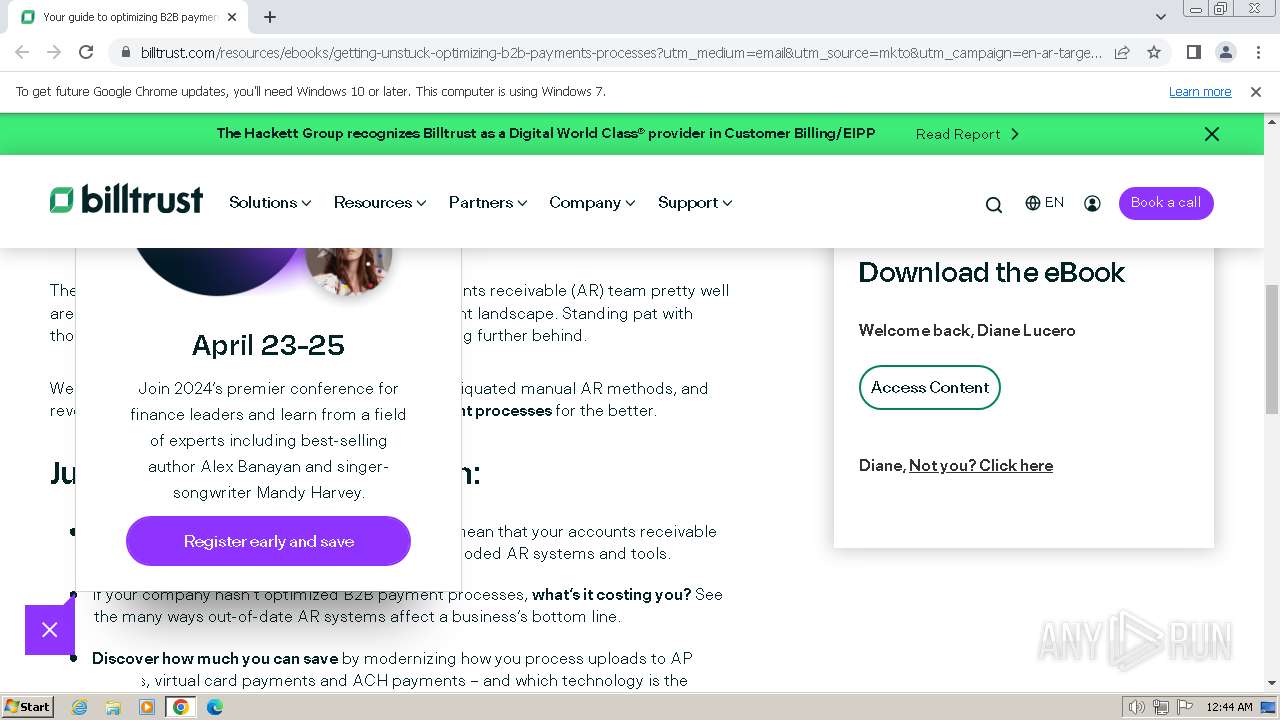Viewport: 1280px width, 720px height.
Task: Switch to Chrome taskbar icon
Action: [x=181, y=707]
